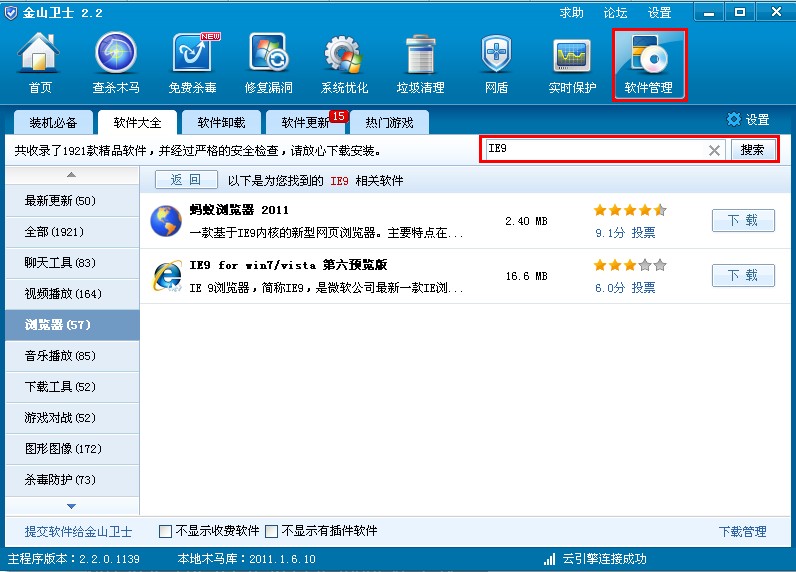Select 图形图像 (172) category
This screenshot has height=572, width=796.
click(72, 449)
